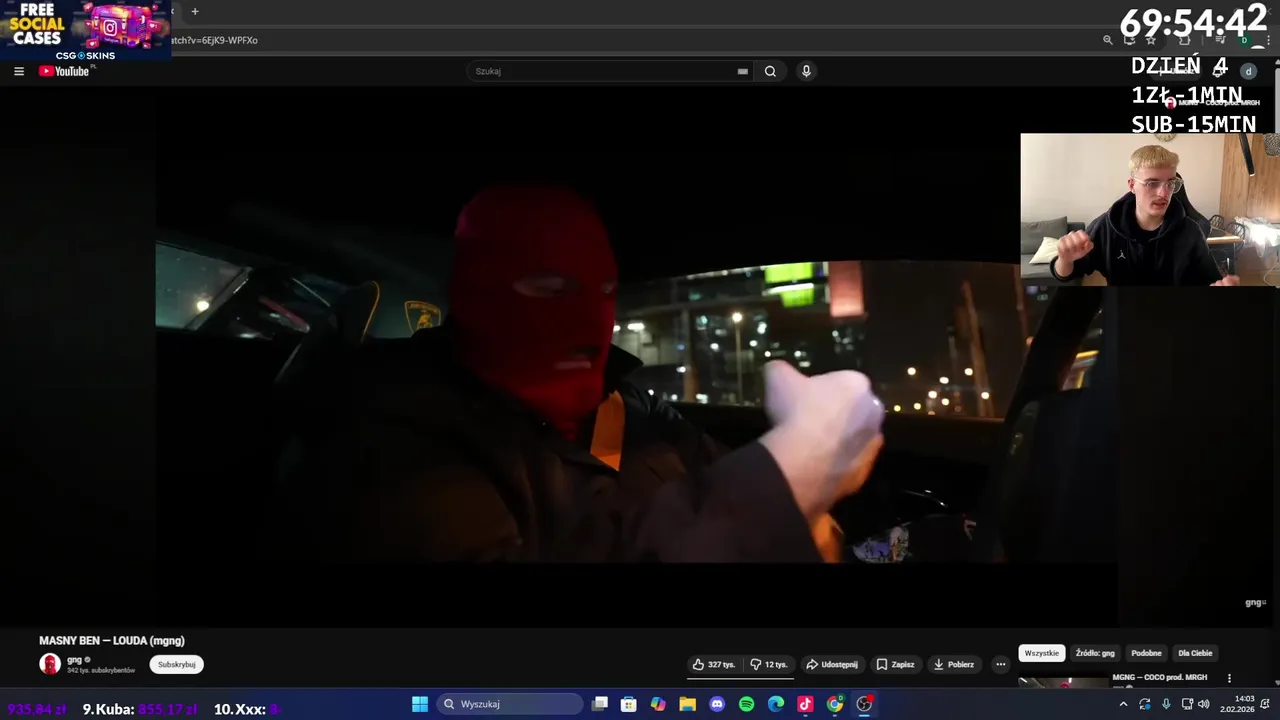Launch Microsoft Store from the taskbar

point(629,704)
